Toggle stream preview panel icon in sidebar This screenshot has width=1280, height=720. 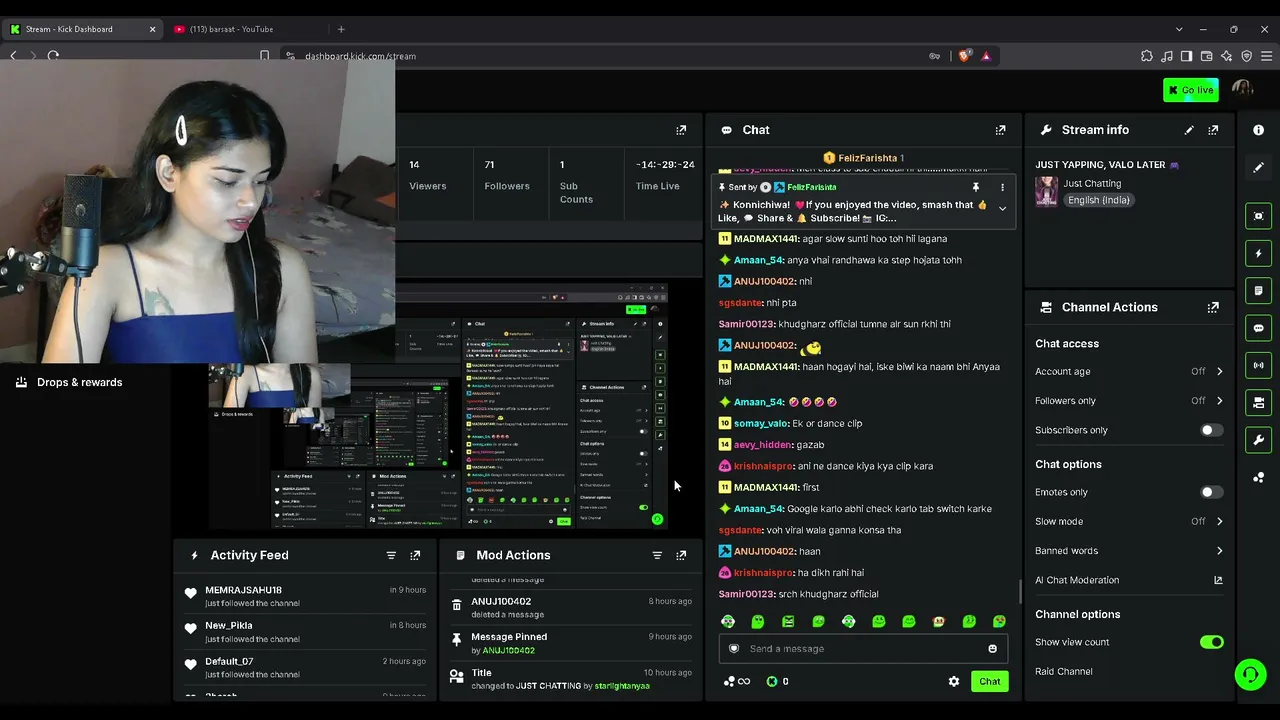pos(1258,216)
